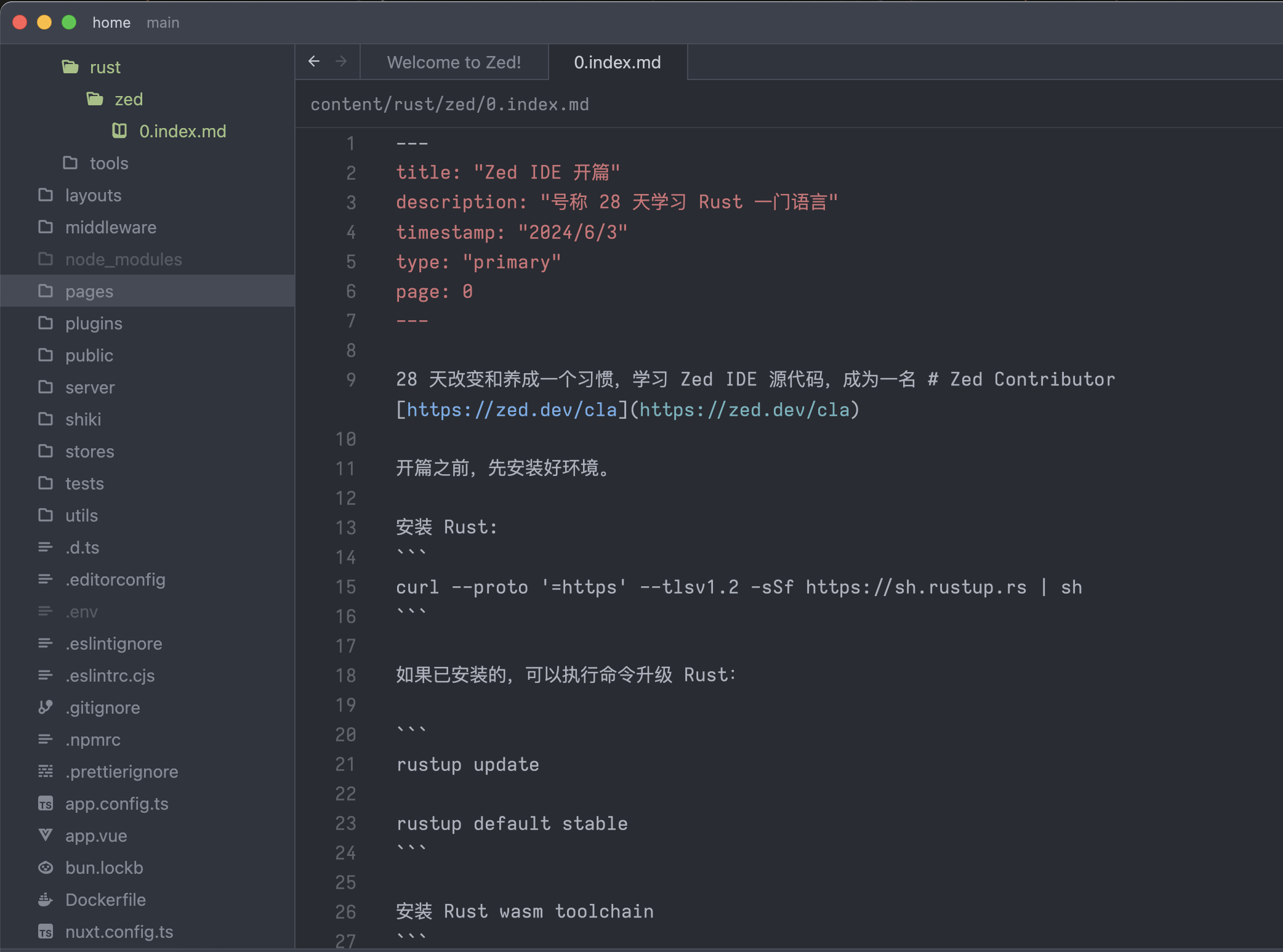Click the file icon beside .eslintignore
The height and width of the screenshot is (952, 1283).
(x=46, y=643)
